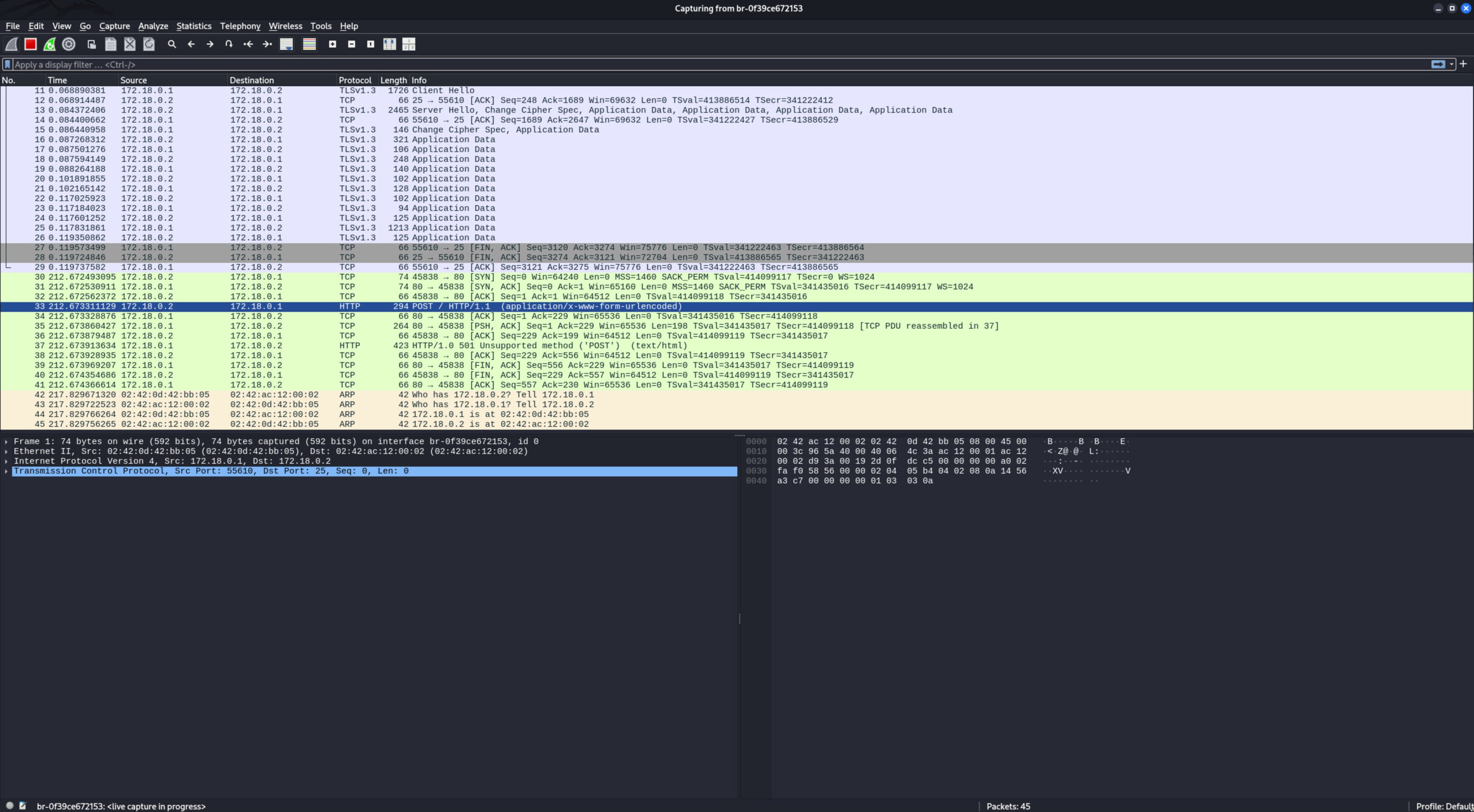Click into the display filter field
This screenshot has height=812, width=1474.
coord(721,65)
